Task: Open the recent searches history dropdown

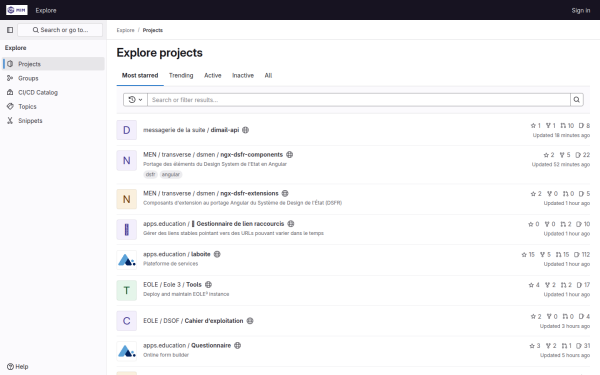Action: [x=135, y=100]
